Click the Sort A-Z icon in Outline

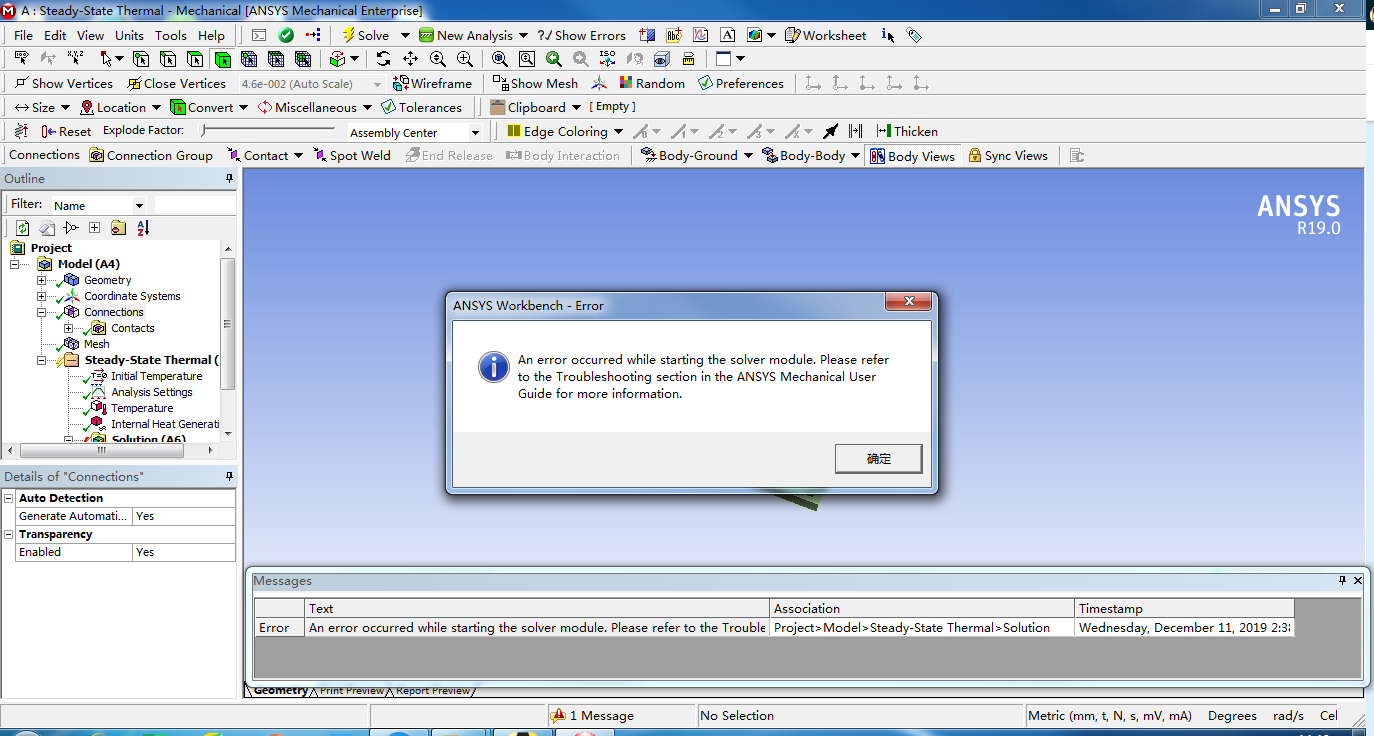(x=143, y=228)
